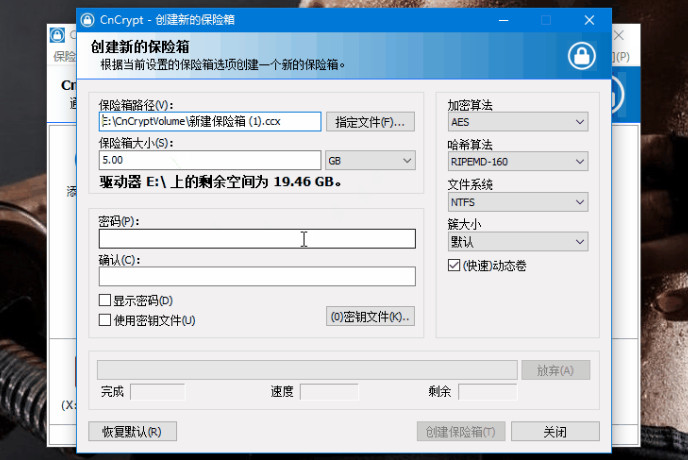Image resolution: width=688 pixels, height=460 pixels.
Task: Click the 创建保险箱(T) button
Action: pyautogui.click(x=461, y=431)
